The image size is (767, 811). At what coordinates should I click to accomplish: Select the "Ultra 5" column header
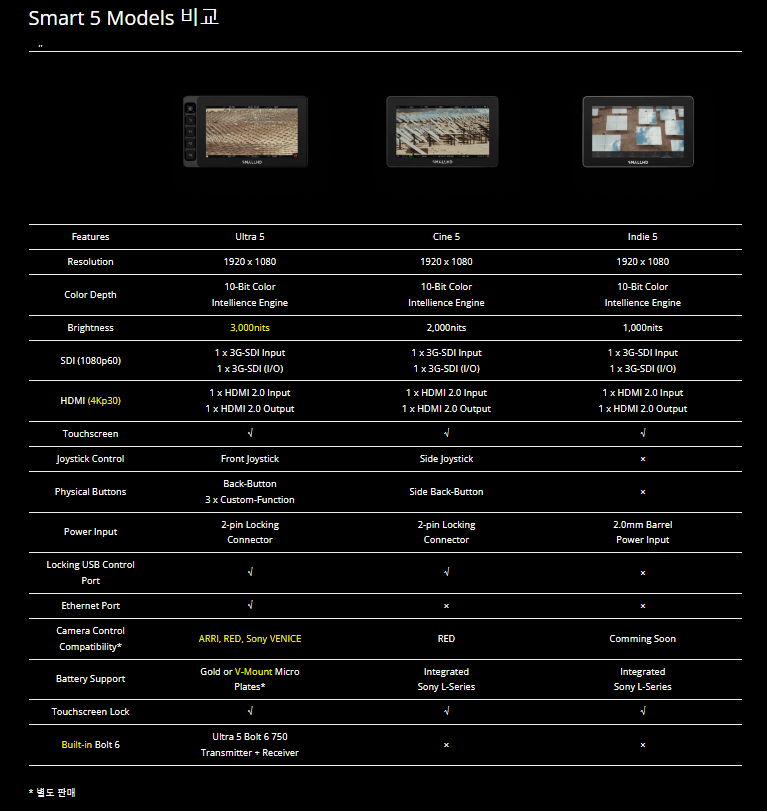point(250,237)
